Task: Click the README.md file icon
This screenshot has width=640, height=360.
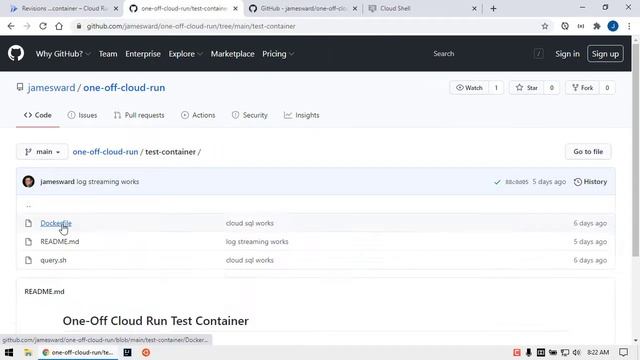Action: click(28, 242)
